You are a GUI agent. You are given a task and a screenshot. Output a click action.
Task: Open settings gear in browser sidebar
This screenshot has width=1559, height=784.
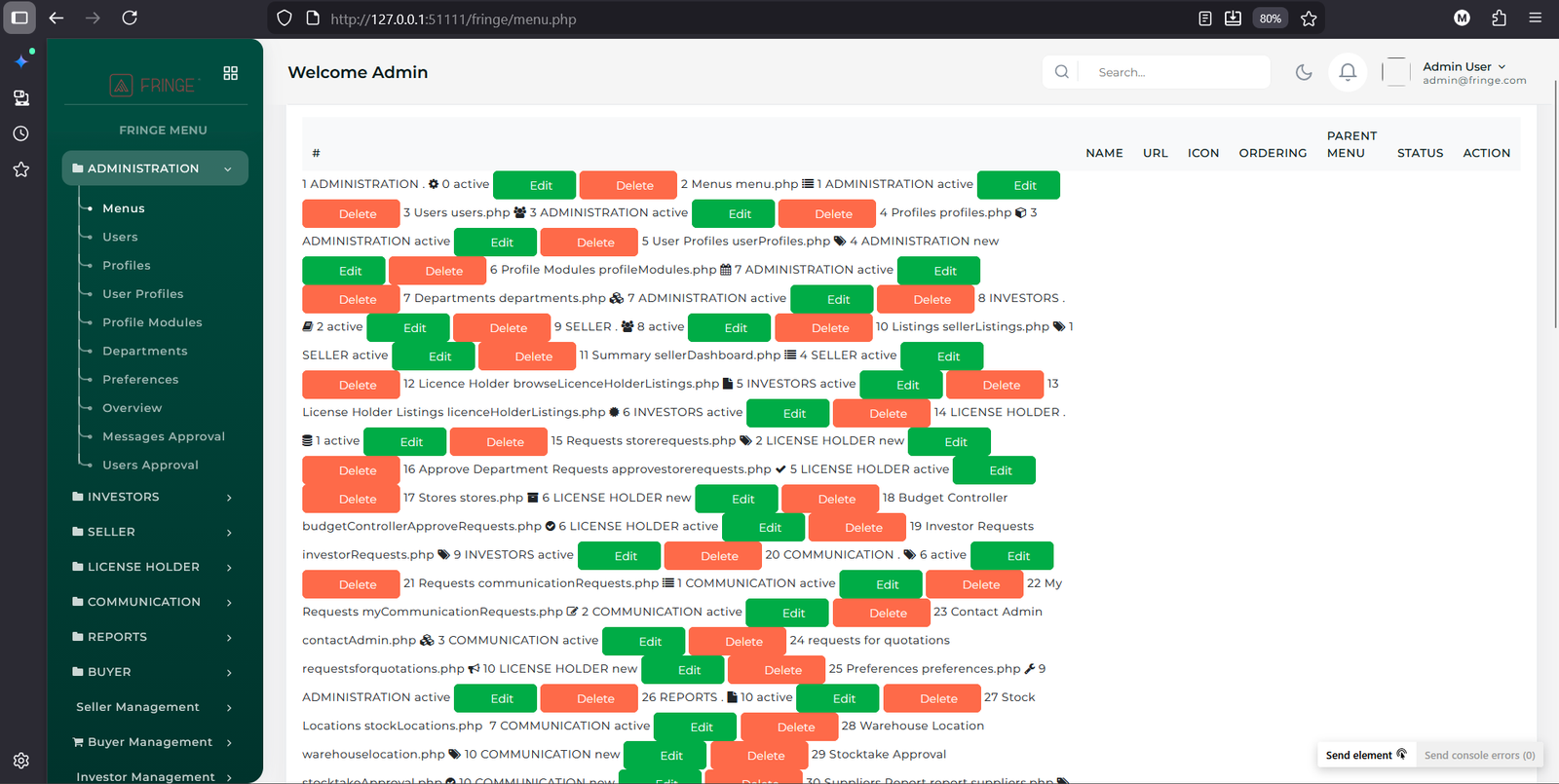coord(20,761)
